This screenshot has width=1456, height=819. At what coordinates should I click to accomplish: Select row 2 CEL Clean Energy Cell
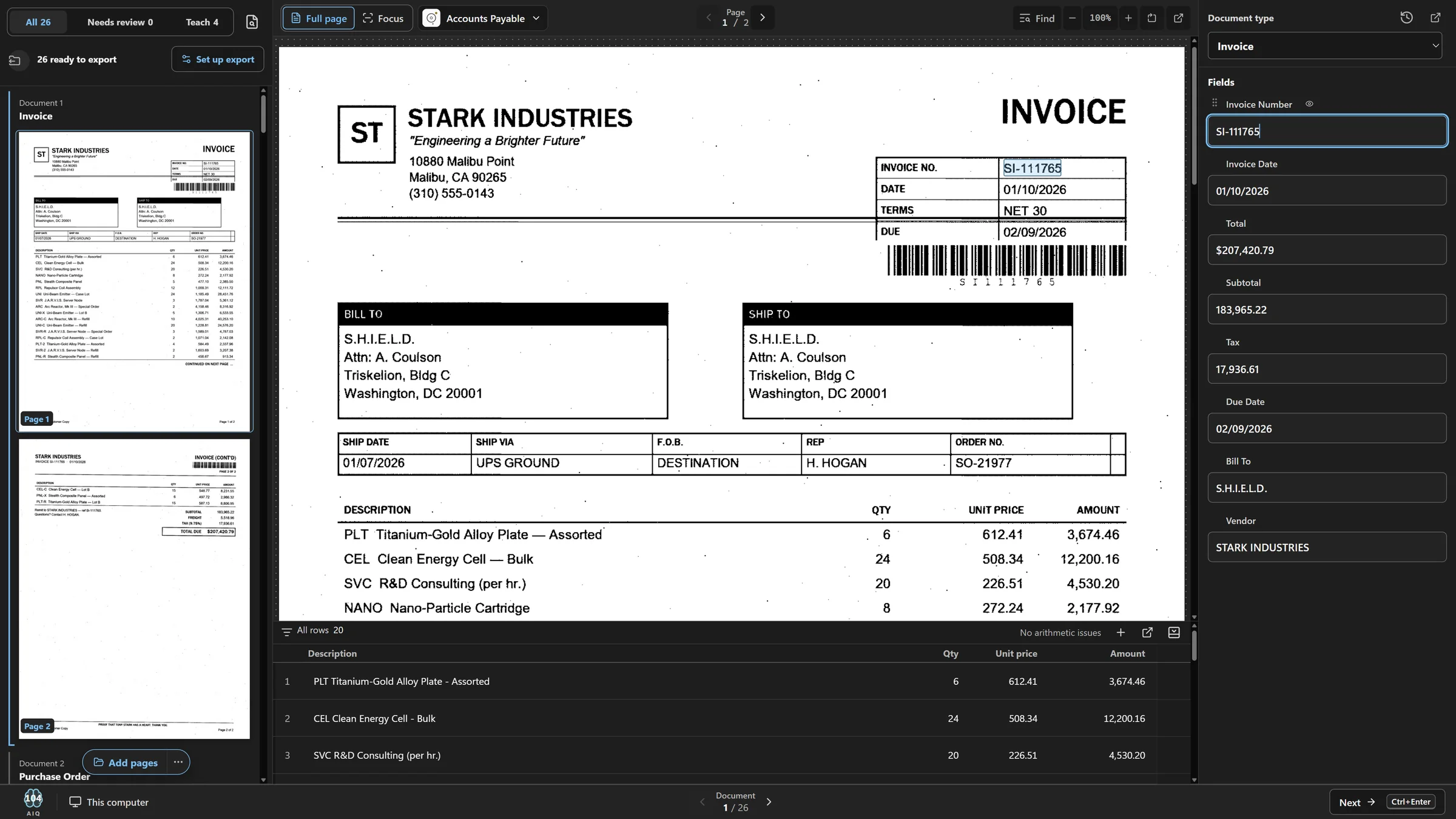(x=715, y=718)
